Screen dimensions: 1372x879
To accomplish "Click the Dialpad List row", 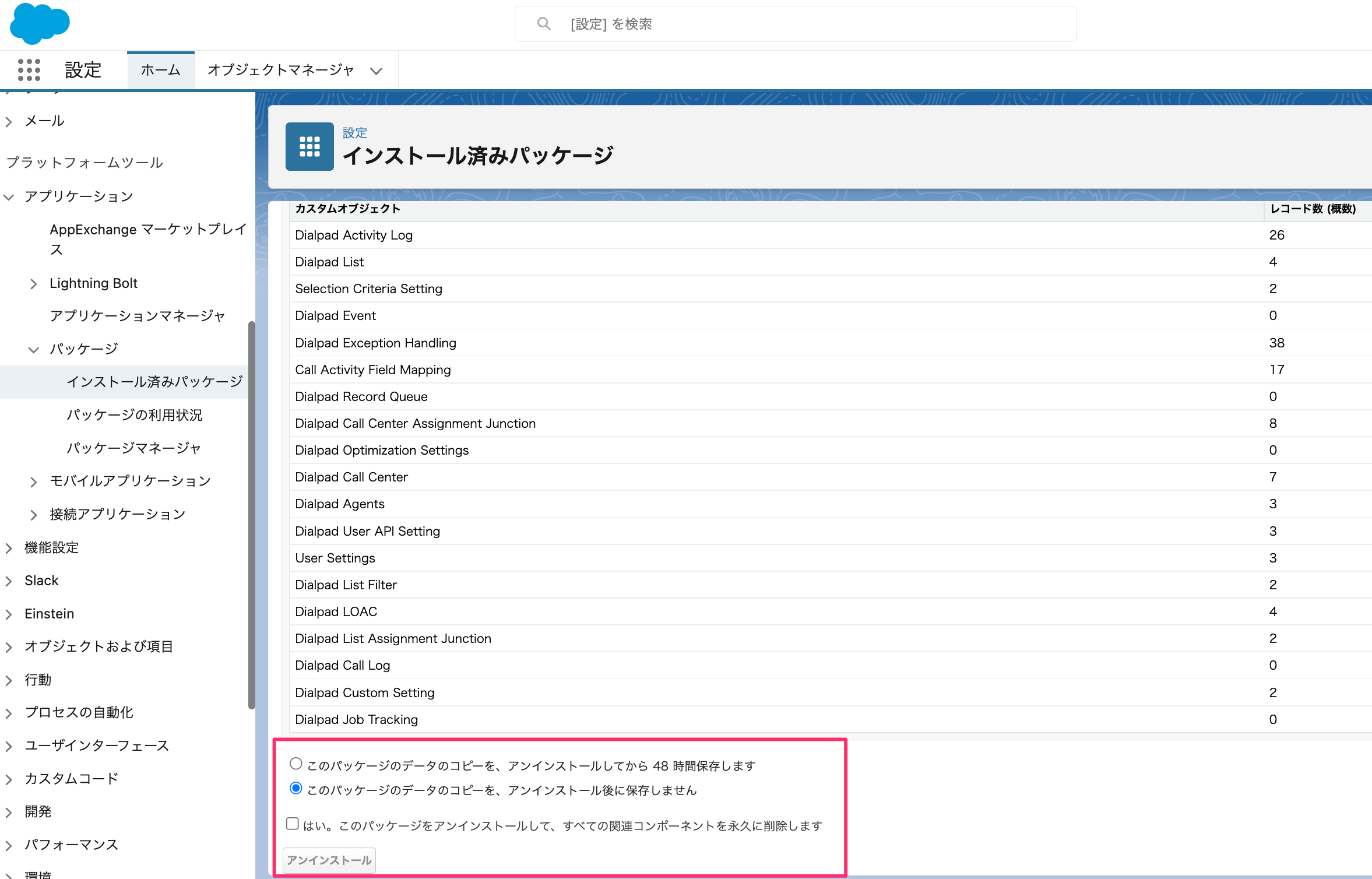I will [830, 262].
